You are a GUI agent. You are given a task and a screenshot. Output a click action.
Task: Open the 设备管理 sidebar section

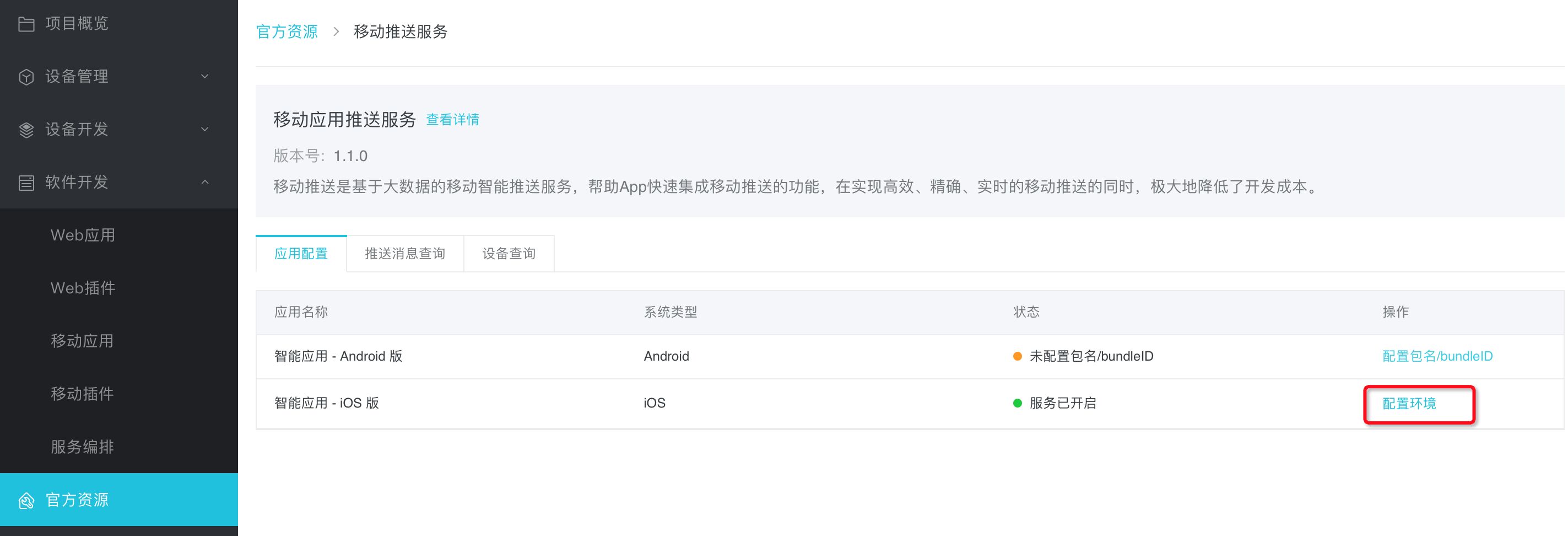pos(118,76)
